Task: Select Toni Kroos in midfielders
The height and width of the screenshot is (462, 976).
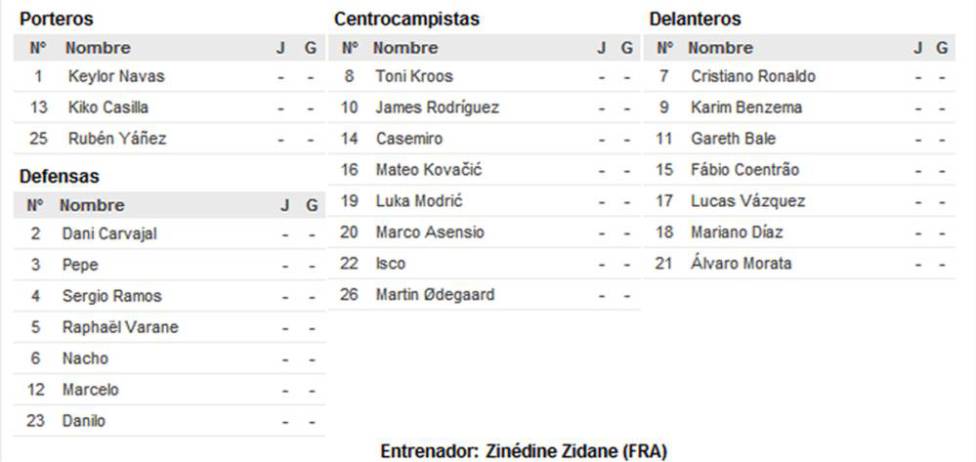Action: click(x=414, y=77)
